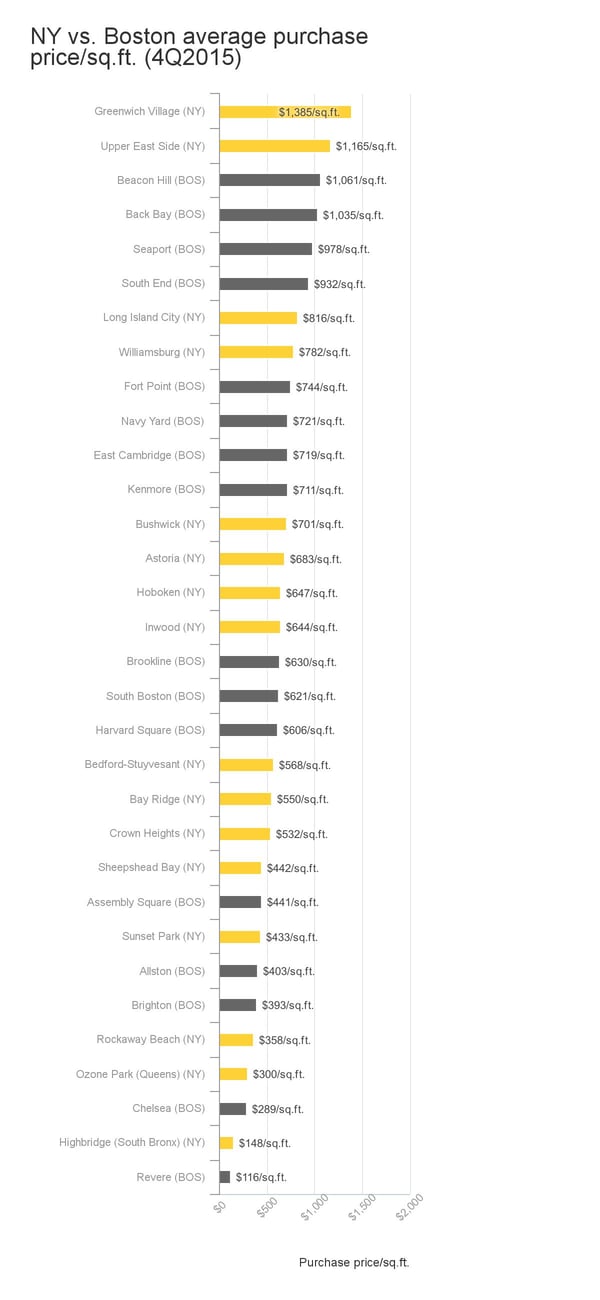Select the Fort Point (BOS) bar
The height and width of the screenshot is (1300, 600).
(254, 387)
